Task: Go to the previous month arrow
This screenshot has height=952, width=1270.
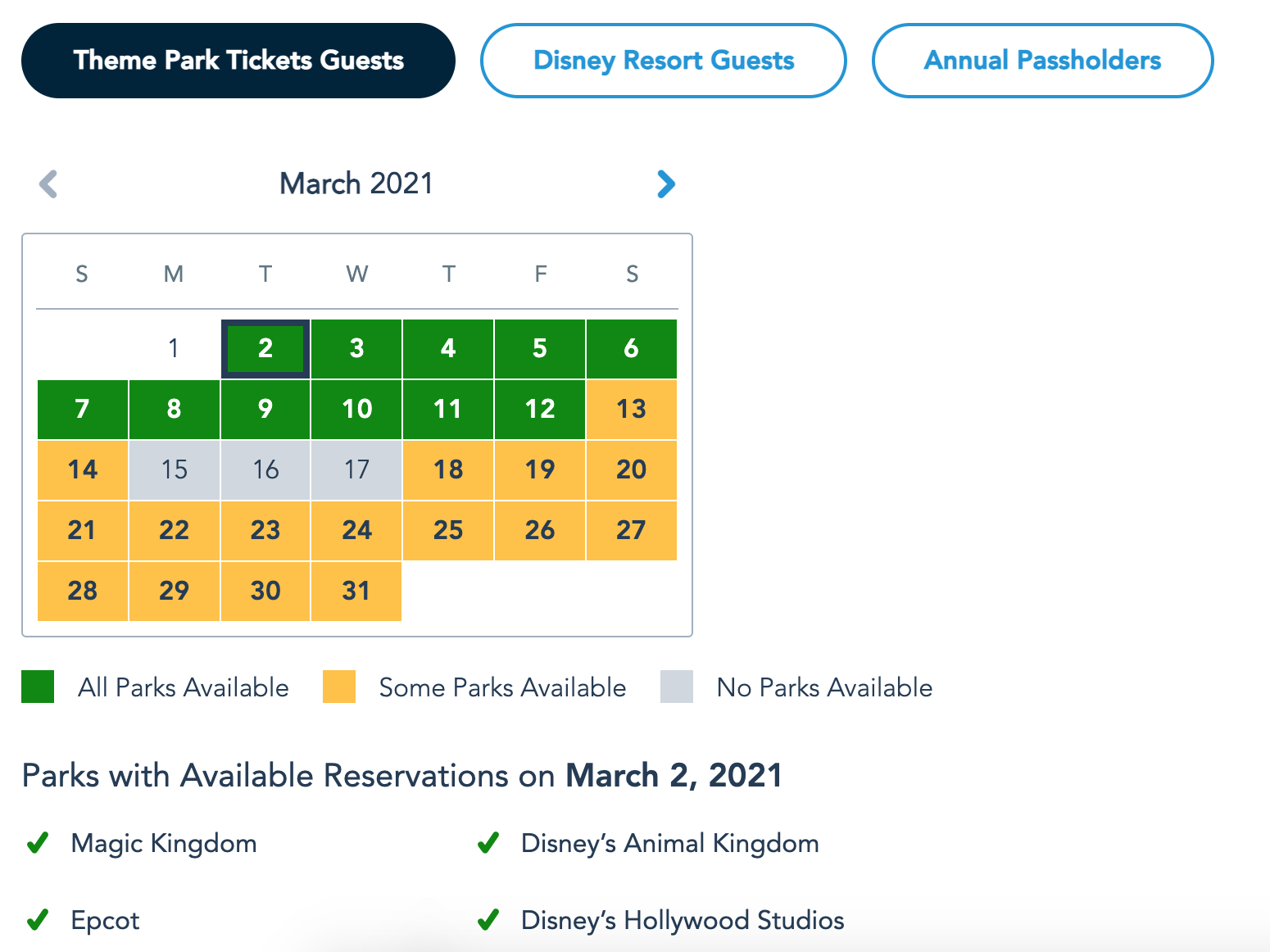Action: coord(48,184)
